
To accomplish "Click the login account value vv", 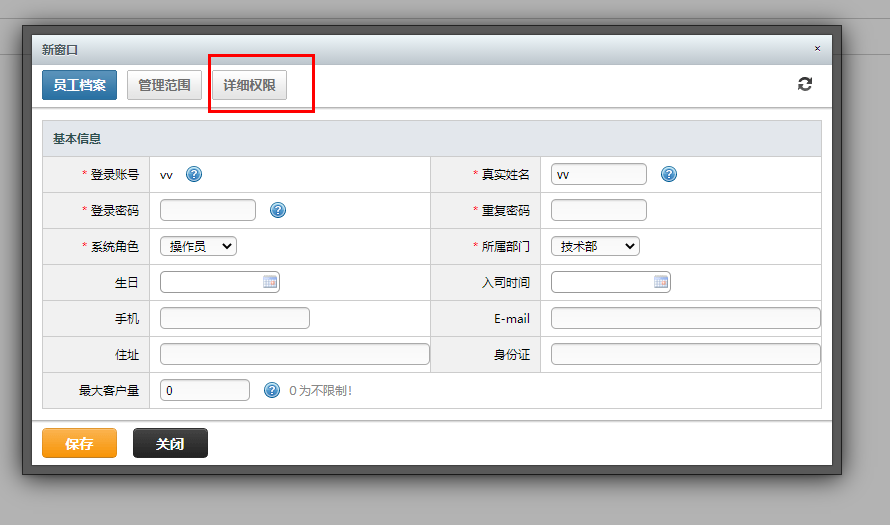I will click(x=166, y=175).
